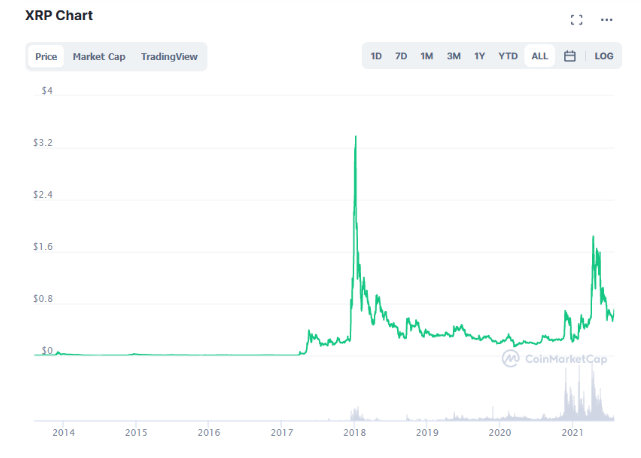Select the 1D time range
The image size is (641, 458).
point(376,56)
